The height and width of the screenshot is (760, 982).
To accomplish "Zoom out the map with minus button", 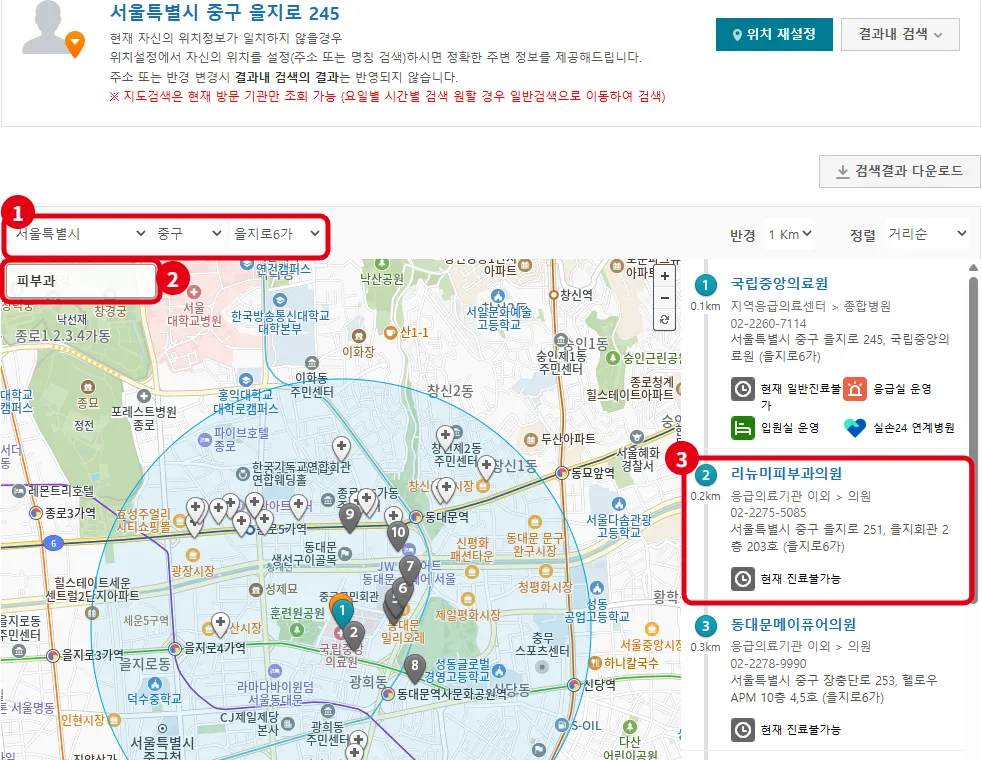I will pyautogui.click(x=664, y=298).
